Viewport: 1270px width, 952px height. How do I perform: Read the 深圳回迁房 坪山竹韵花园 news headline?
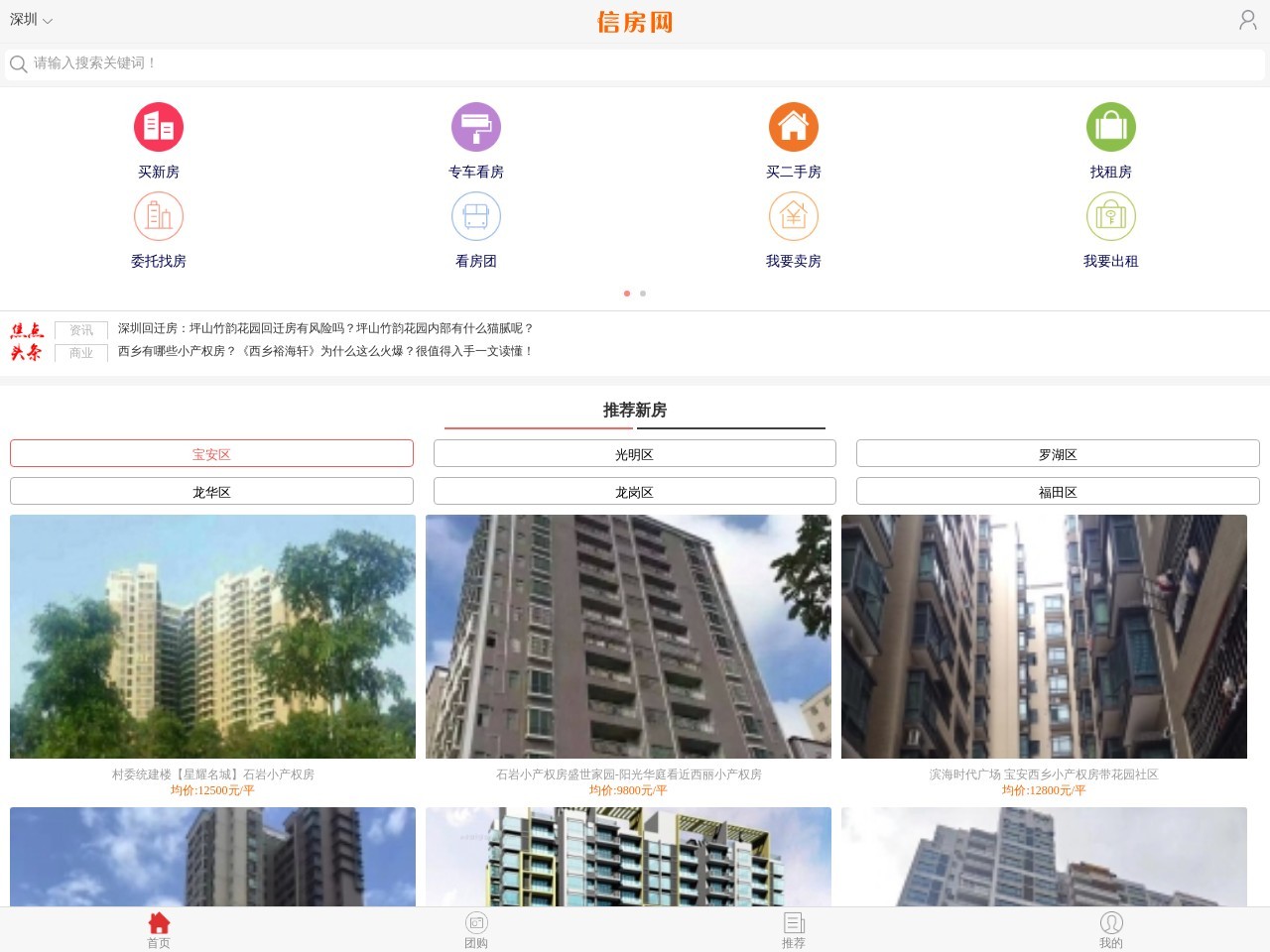(x=325, y=328)
